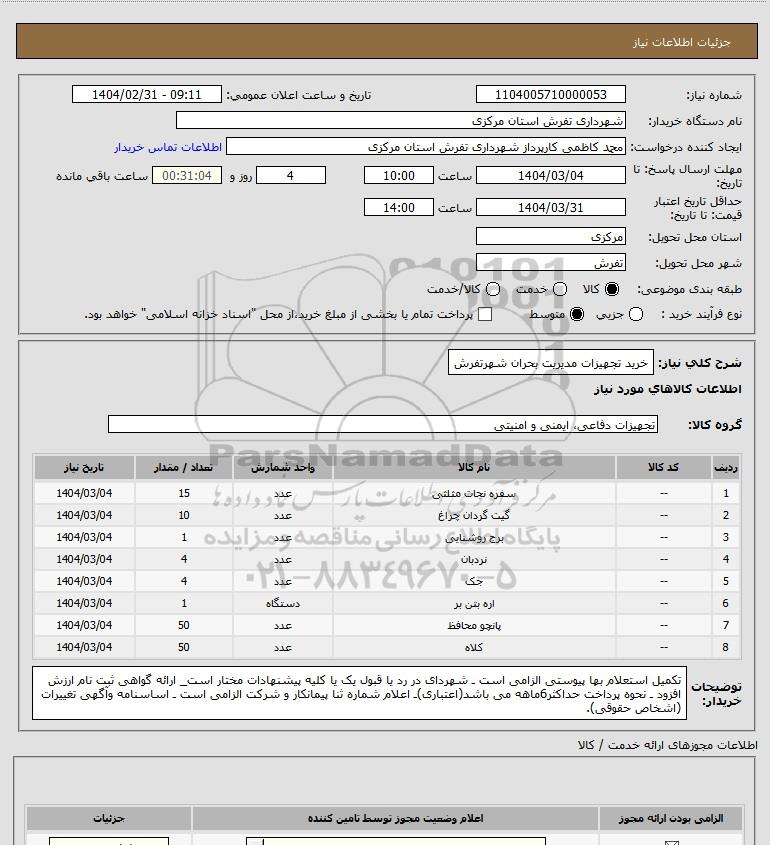770x845 pixels.
Task: Open the اطلاعات تماس خریدار link
Action: point(168,147)
